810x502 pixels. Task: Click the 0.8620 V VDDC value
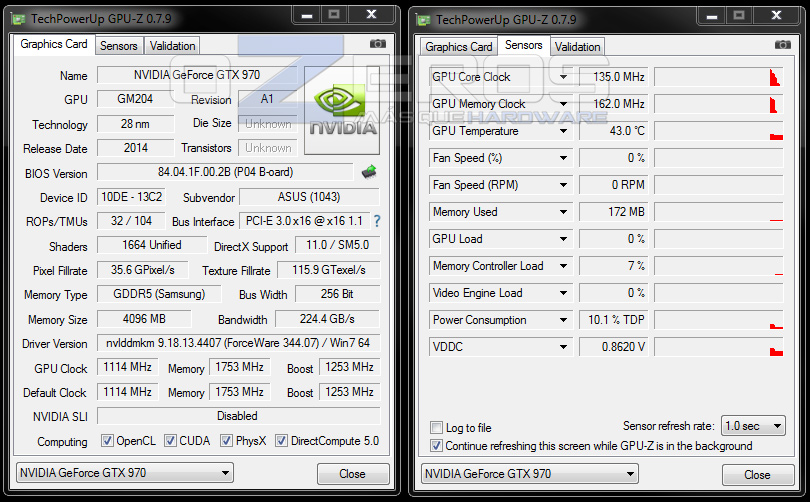click(614, 347)
